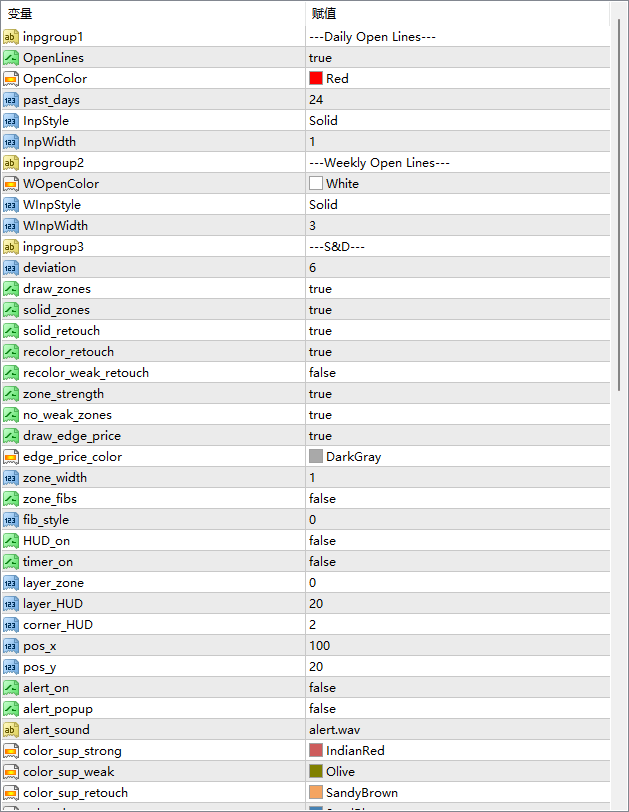Click the color icon beside color_sup_retouch
This screenshot has height=812, width=629.
(11, 793)
